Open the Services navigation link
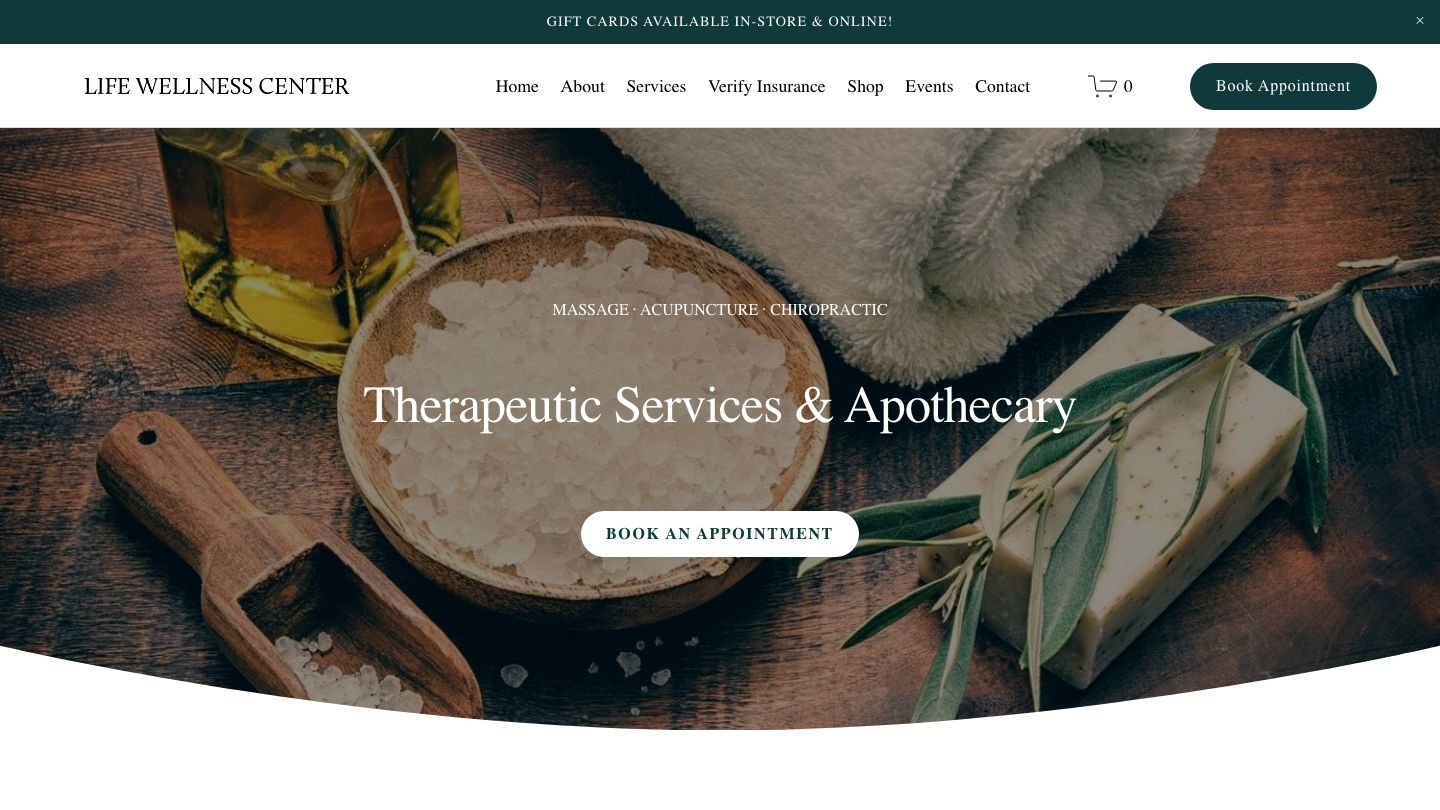The image size is (1440, 810). tap(656, 87)
